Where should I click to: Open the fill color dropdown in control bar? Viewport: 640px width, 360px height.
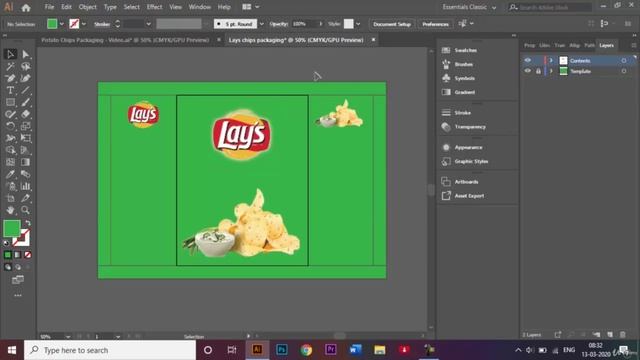coord(62,24)
